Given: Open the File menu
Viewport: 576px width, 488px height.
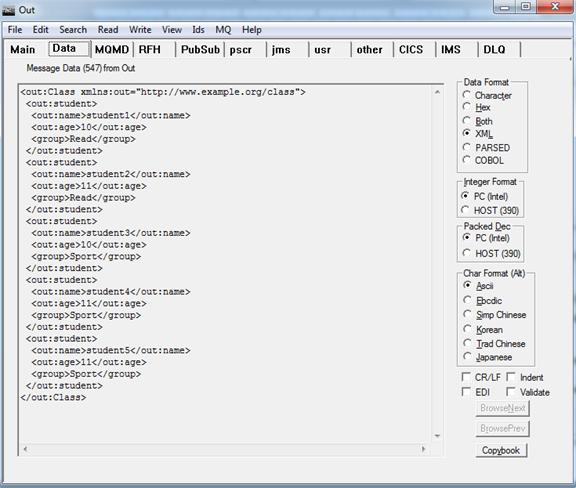Looking at the screenshot, I should click(x=15, y=30).
